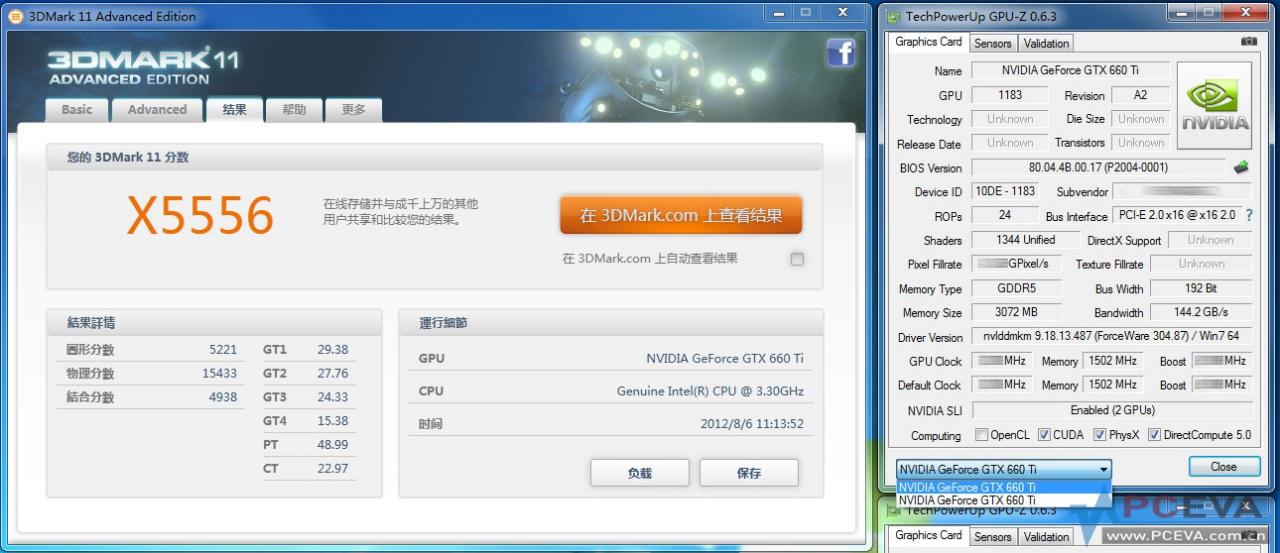Click the GT4 result 15.38
The height and width of the screenshot is (553, 1280).
click(333, 421)
